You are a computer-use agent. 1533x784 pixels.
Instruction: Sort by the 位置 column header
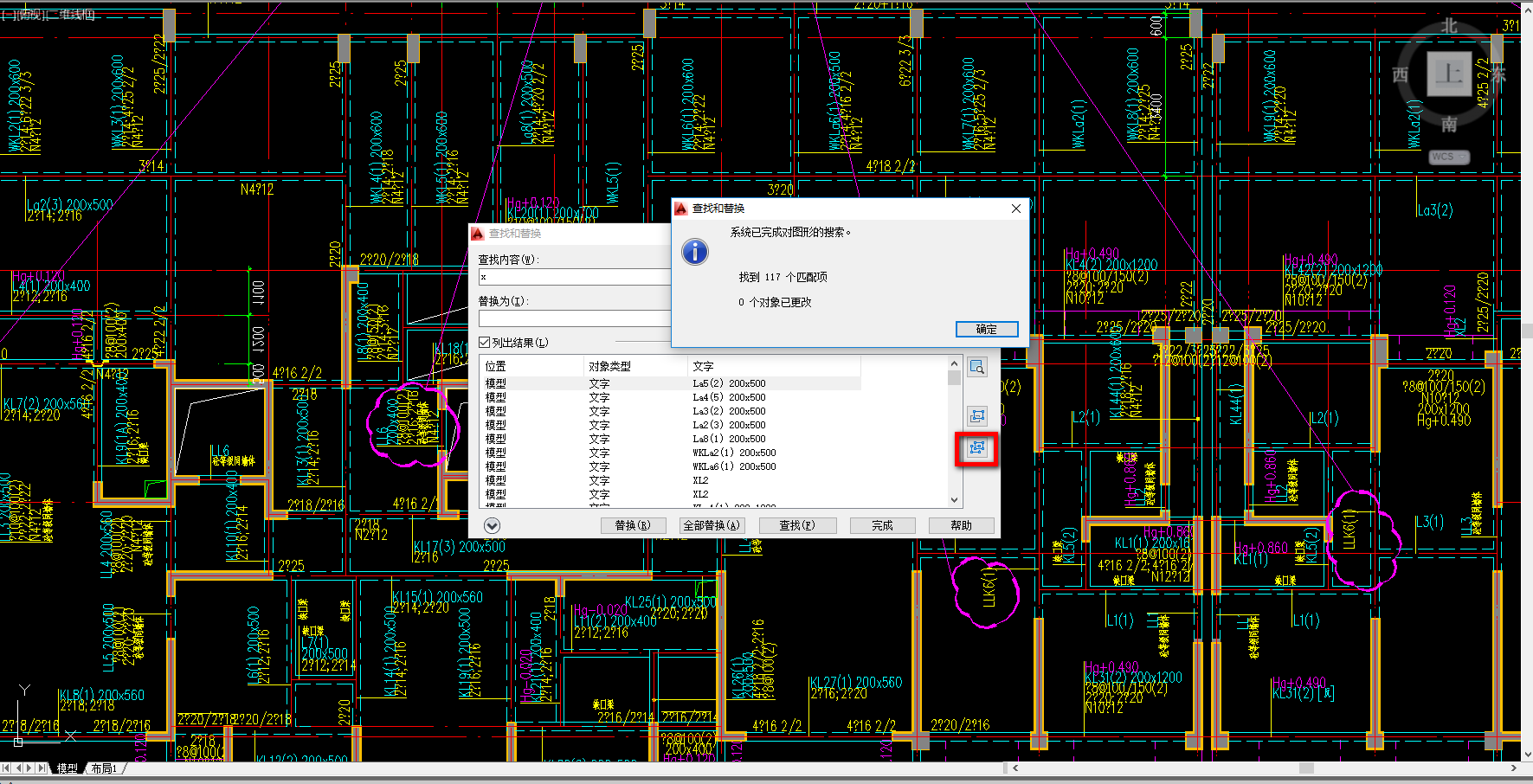click(531, 366)
